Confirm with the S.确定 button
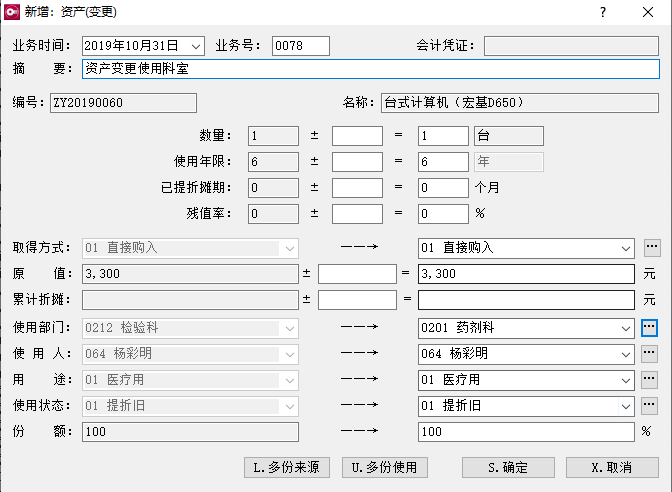672x492 pixels. (508, 467)
